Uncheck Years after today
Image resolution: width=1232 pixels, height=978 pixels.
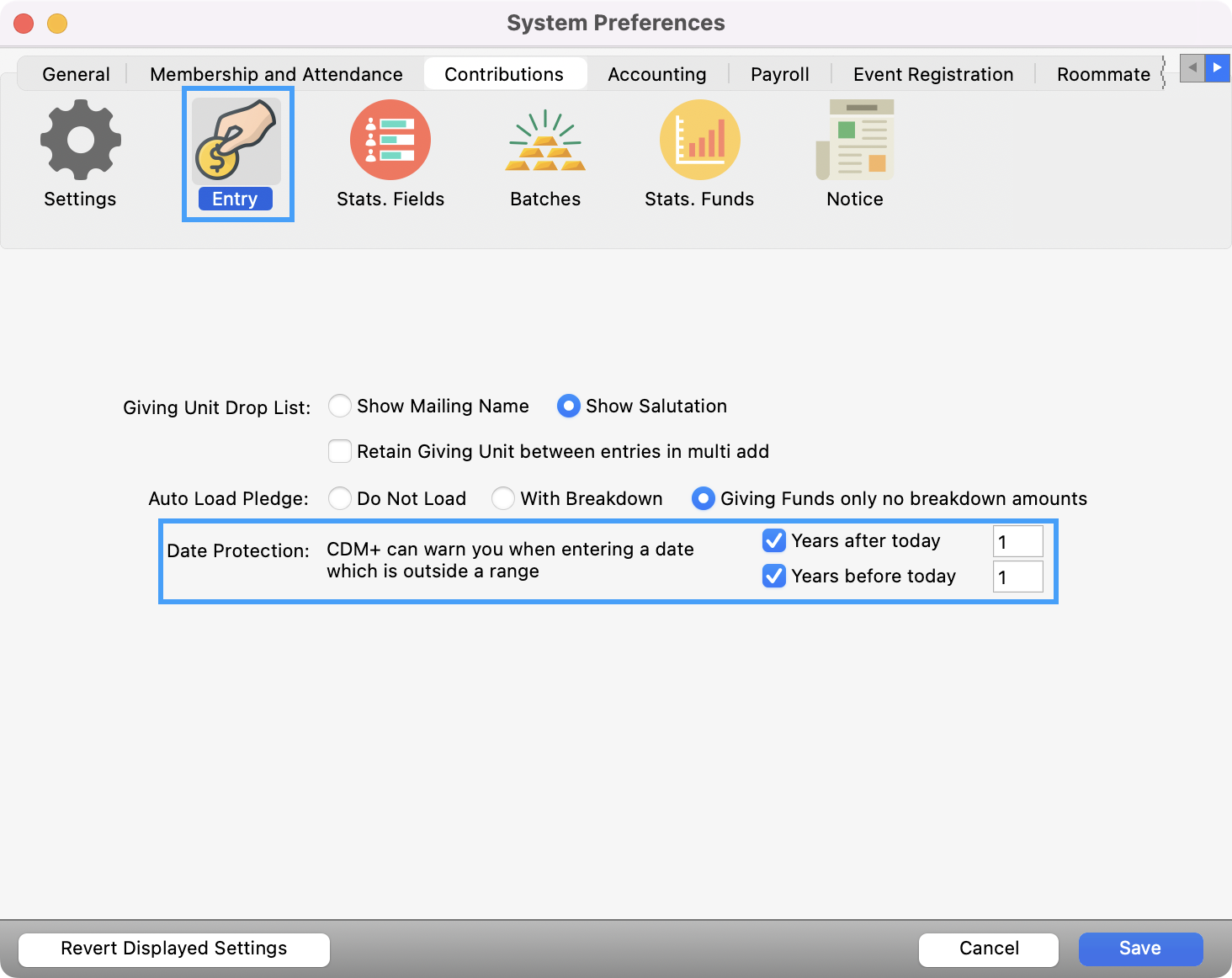point(773,540)
